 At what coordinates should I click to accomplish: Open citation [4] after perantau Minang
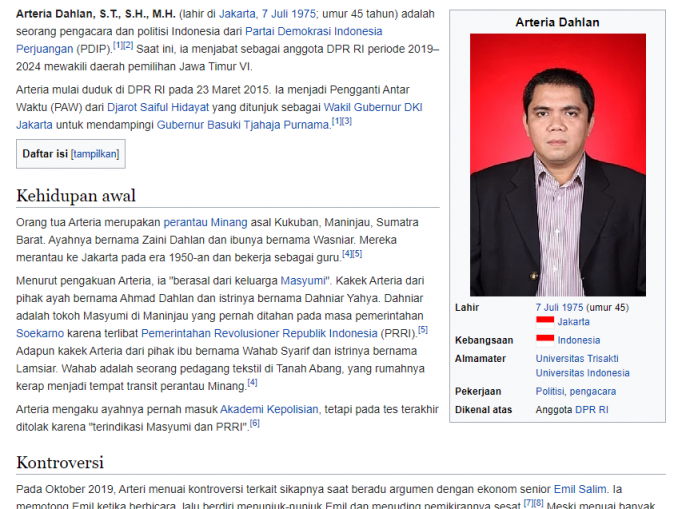pos(253,383)
